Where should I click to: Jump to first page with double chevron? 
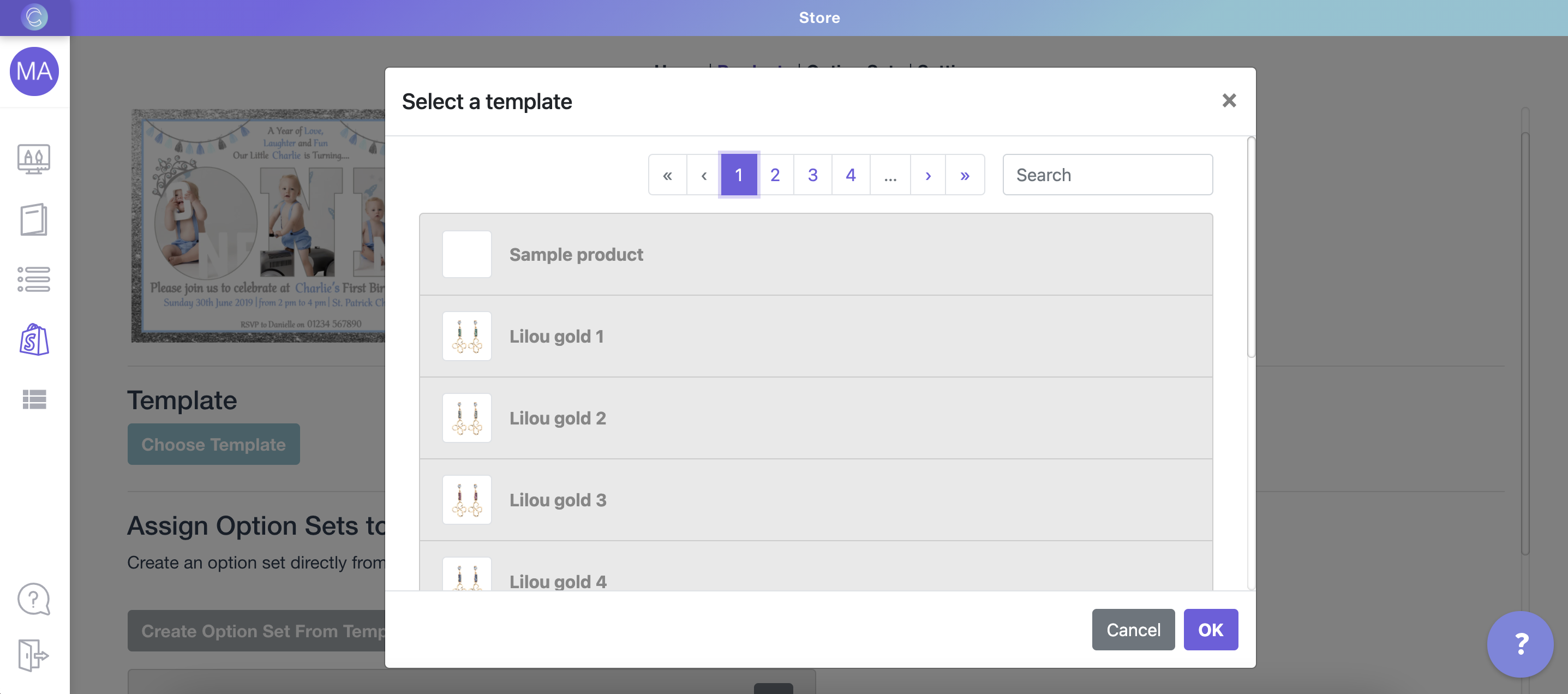click(x=667, y=175)
